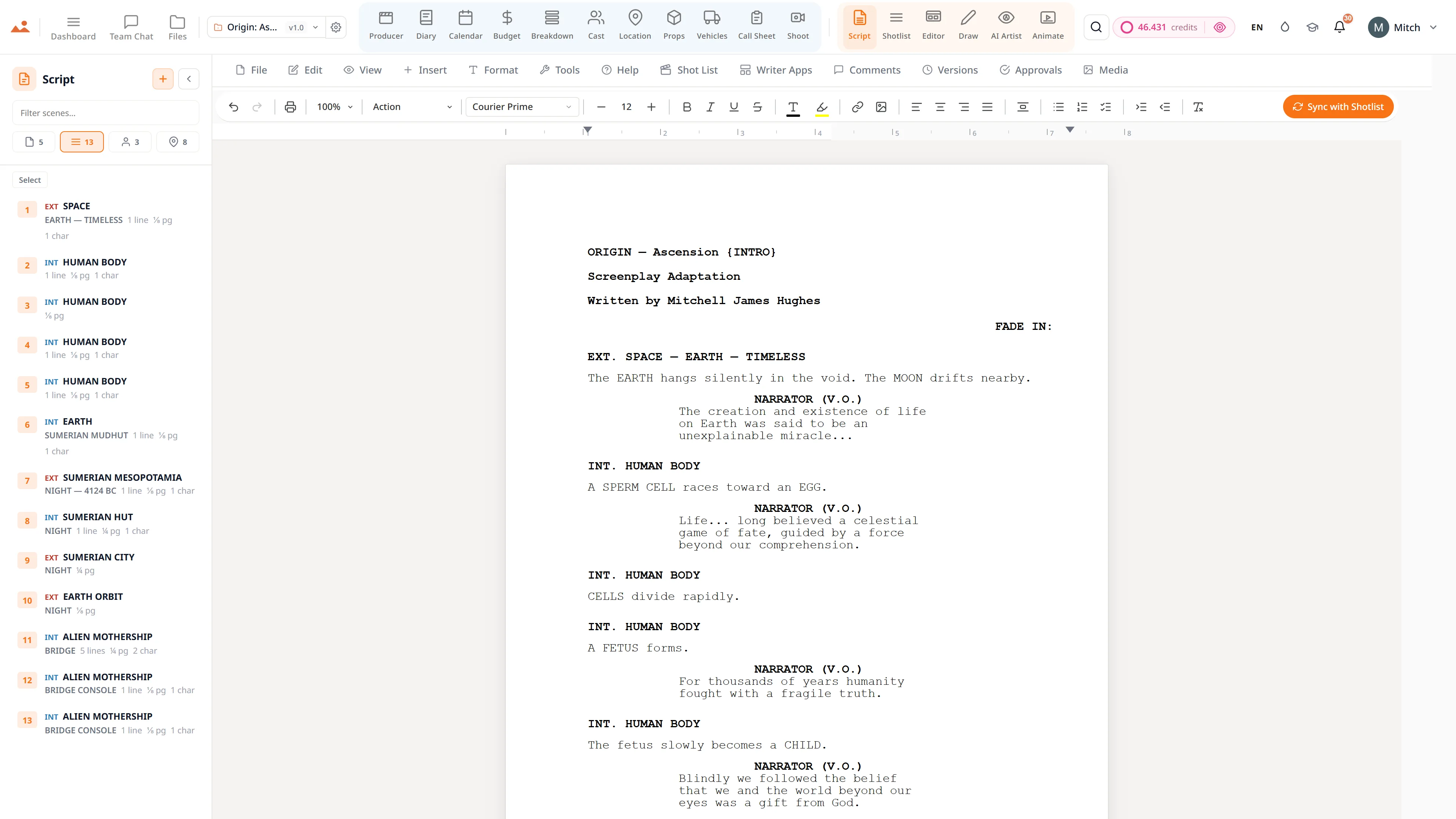Increase font size with plus
Image resolution: width=1456 pixels, height=819 pixels.
point(651,107)
